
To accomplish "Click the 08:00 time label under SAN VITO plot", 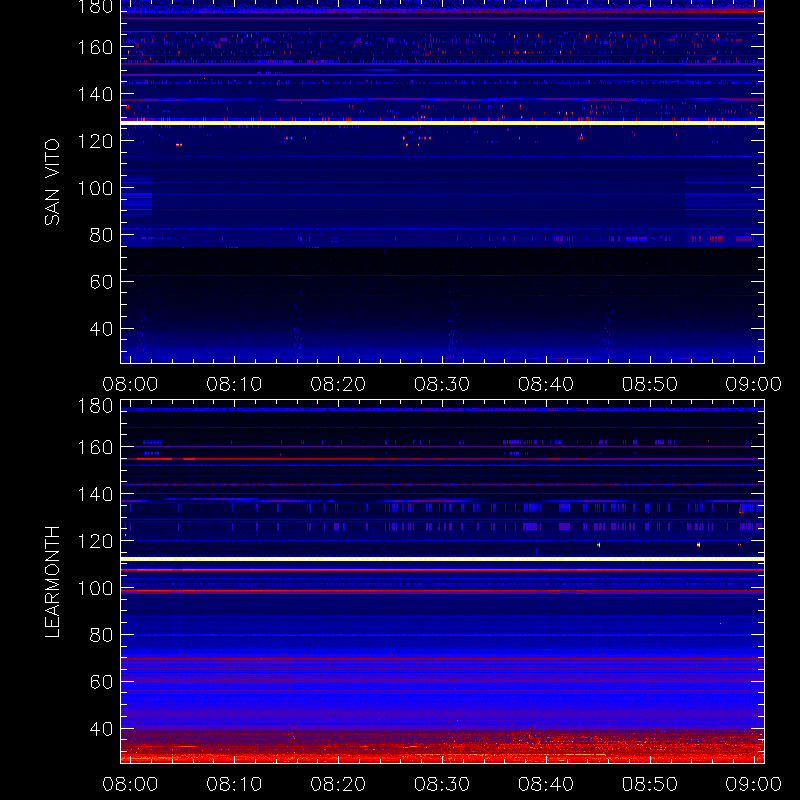I will [130, 384].
